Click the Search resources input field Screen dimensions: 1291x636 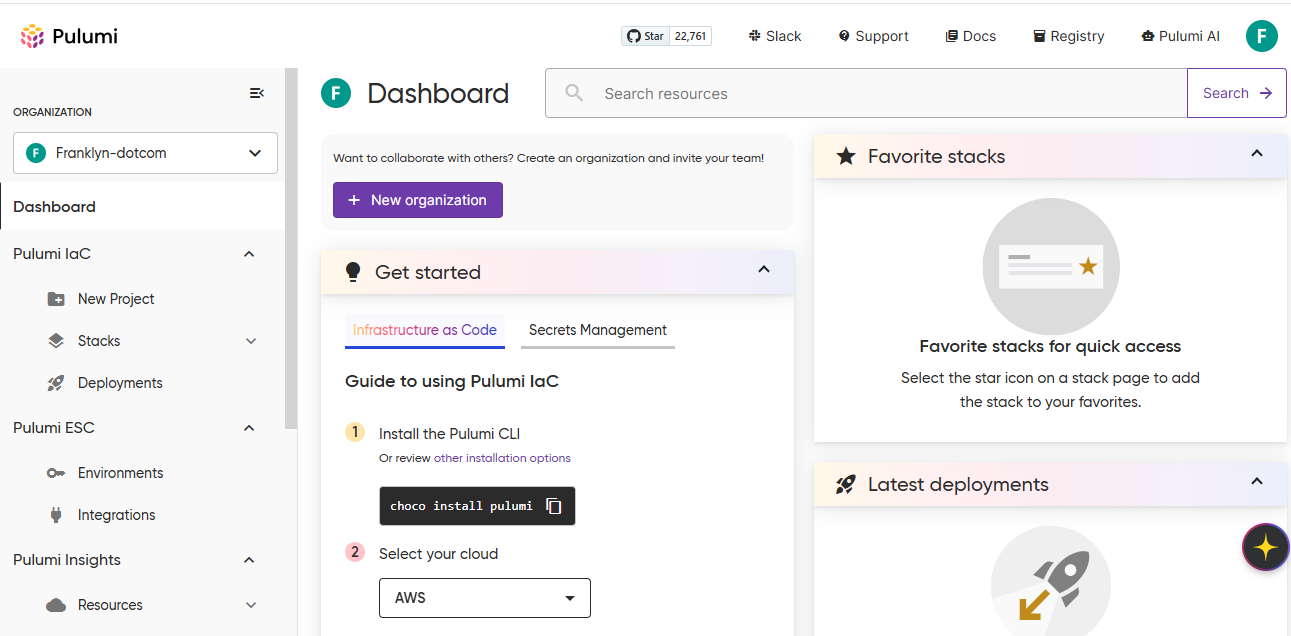pos(866,93)
